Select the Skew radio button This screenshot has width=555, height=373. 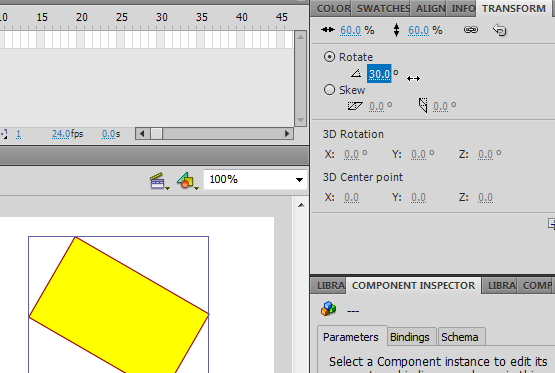(x=329, y=90)
